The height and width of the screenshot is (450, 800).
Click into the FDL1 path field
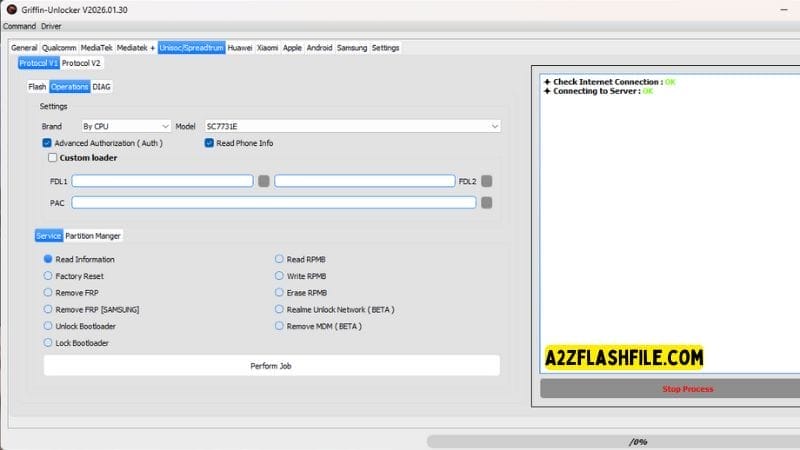tap(162, 181)
